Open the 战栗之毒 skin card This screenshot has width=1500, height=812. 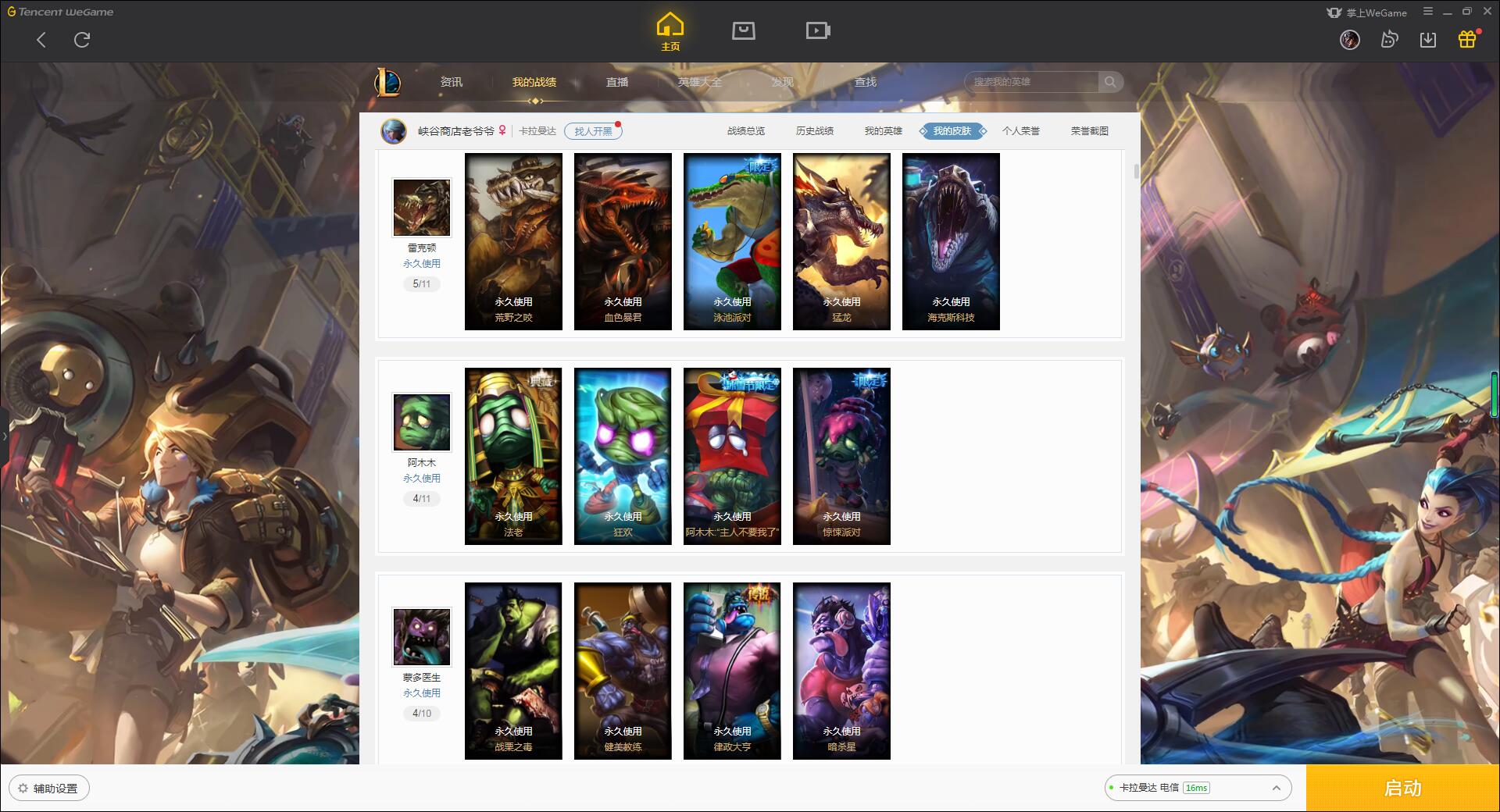click(513, 671)
